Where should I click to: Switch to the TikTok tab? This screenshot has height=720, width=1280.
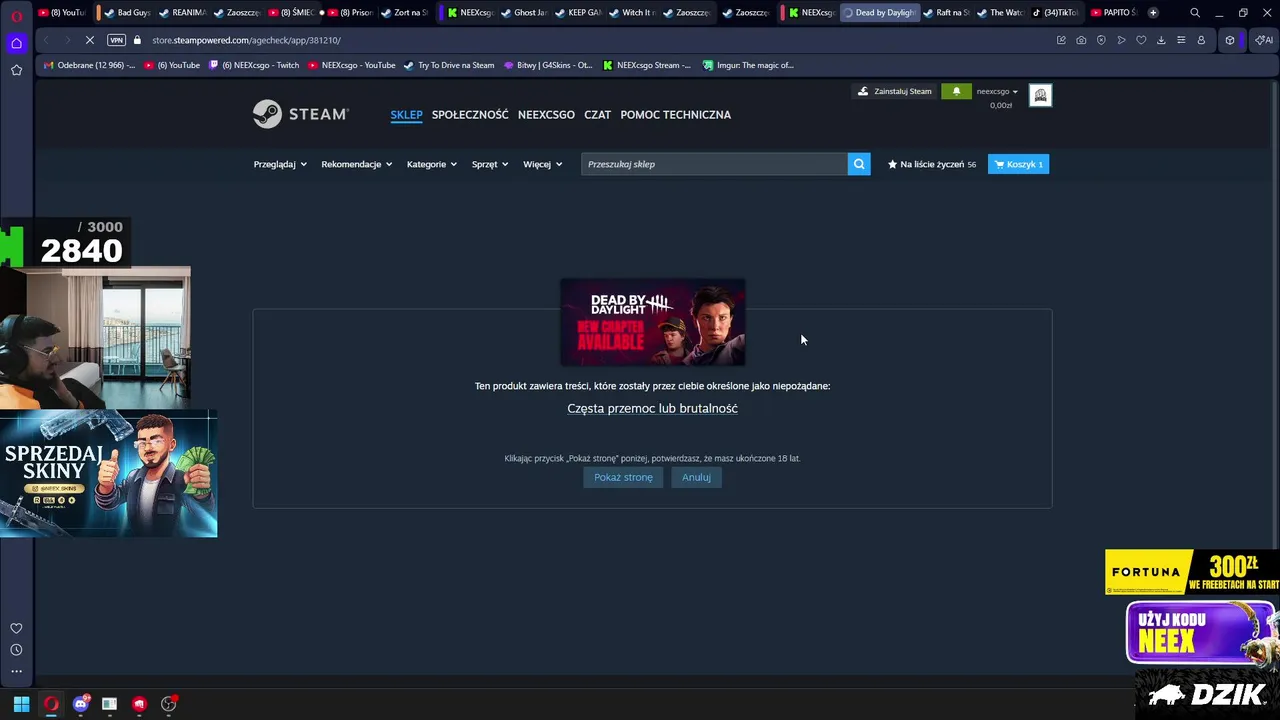click(1054, 13)
